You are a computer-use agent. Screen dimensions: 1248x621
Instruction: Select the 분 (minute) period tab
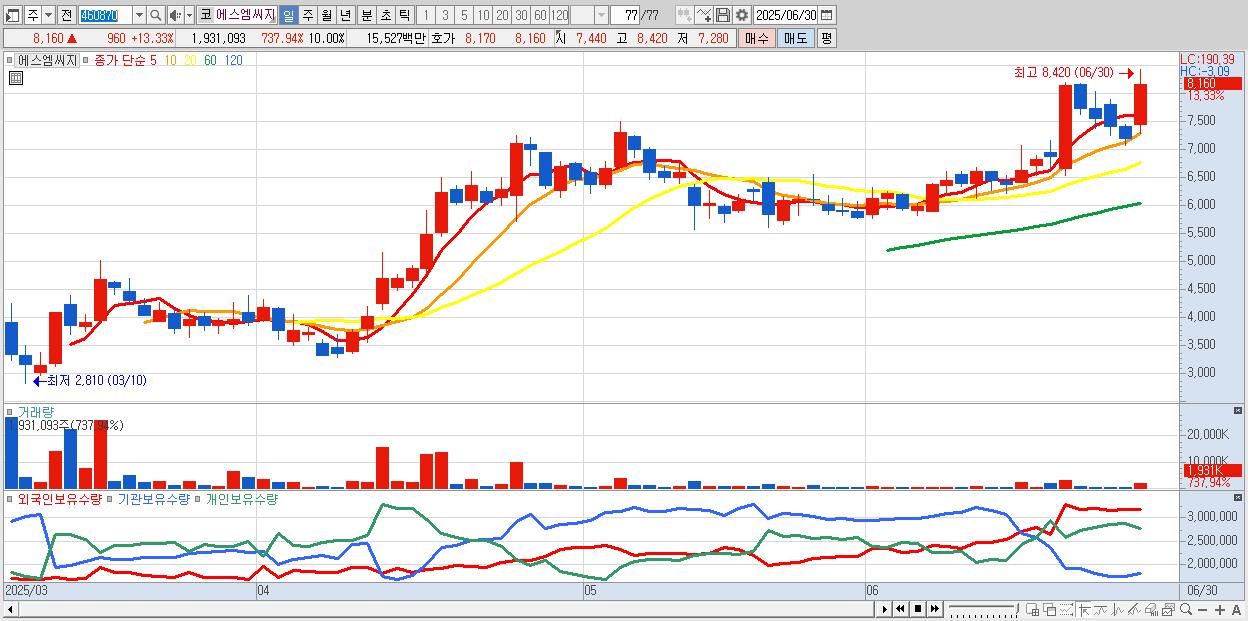coord(366,16)
